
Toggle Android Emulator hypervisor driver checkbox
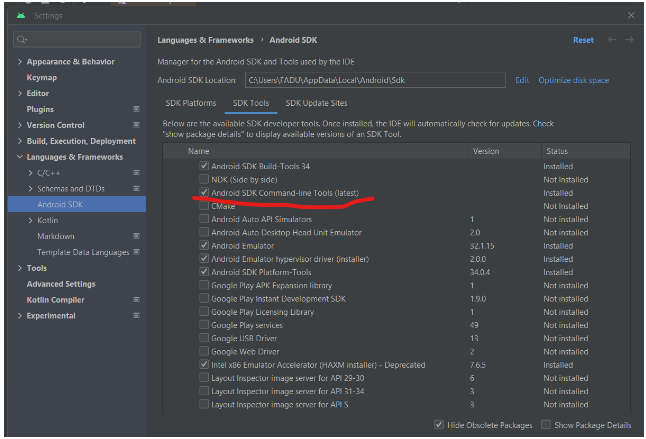[204, 259]
